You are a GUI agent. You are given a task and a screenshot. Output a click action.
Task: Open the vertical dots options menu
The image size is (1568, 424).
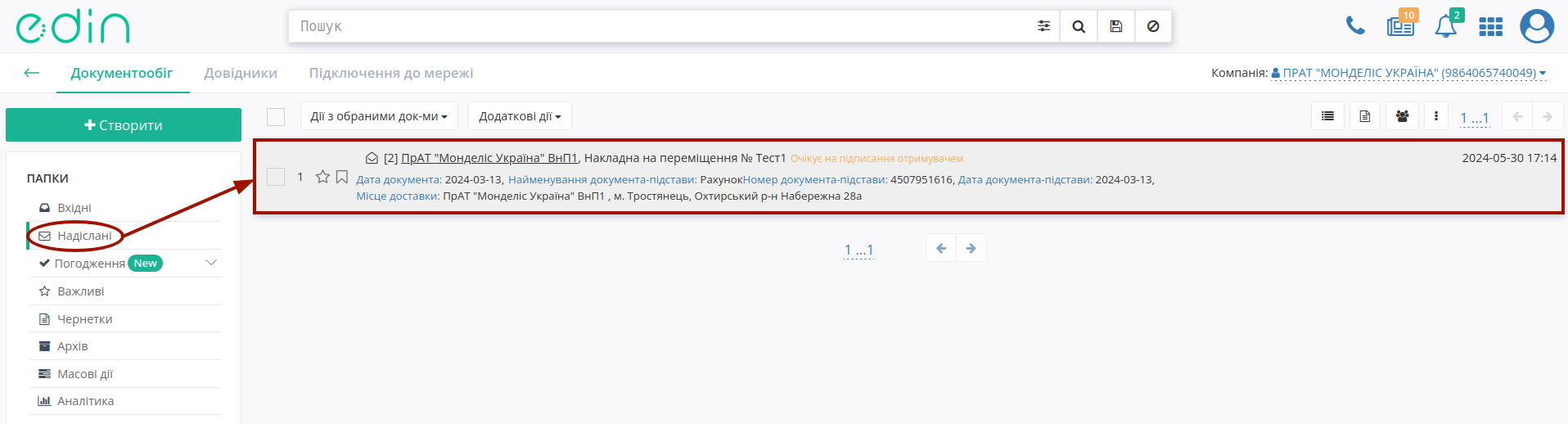click(1436, 116)
